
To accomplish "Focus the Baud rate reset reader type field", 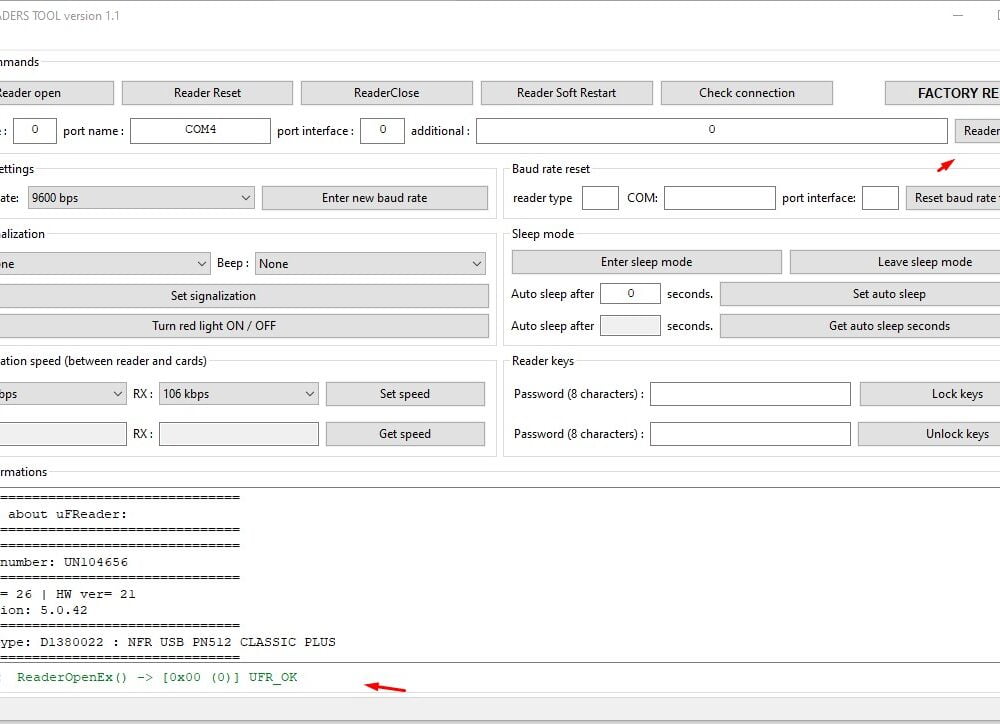I will click(x=600, y=198).
